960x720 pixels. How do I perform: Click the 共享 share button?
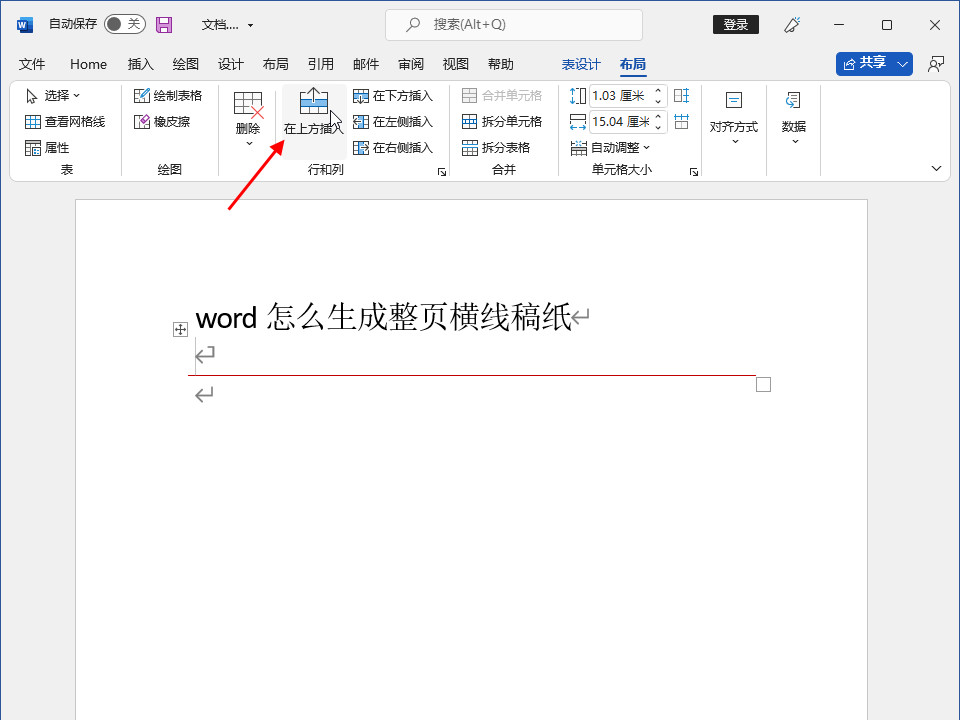[864, 64]
